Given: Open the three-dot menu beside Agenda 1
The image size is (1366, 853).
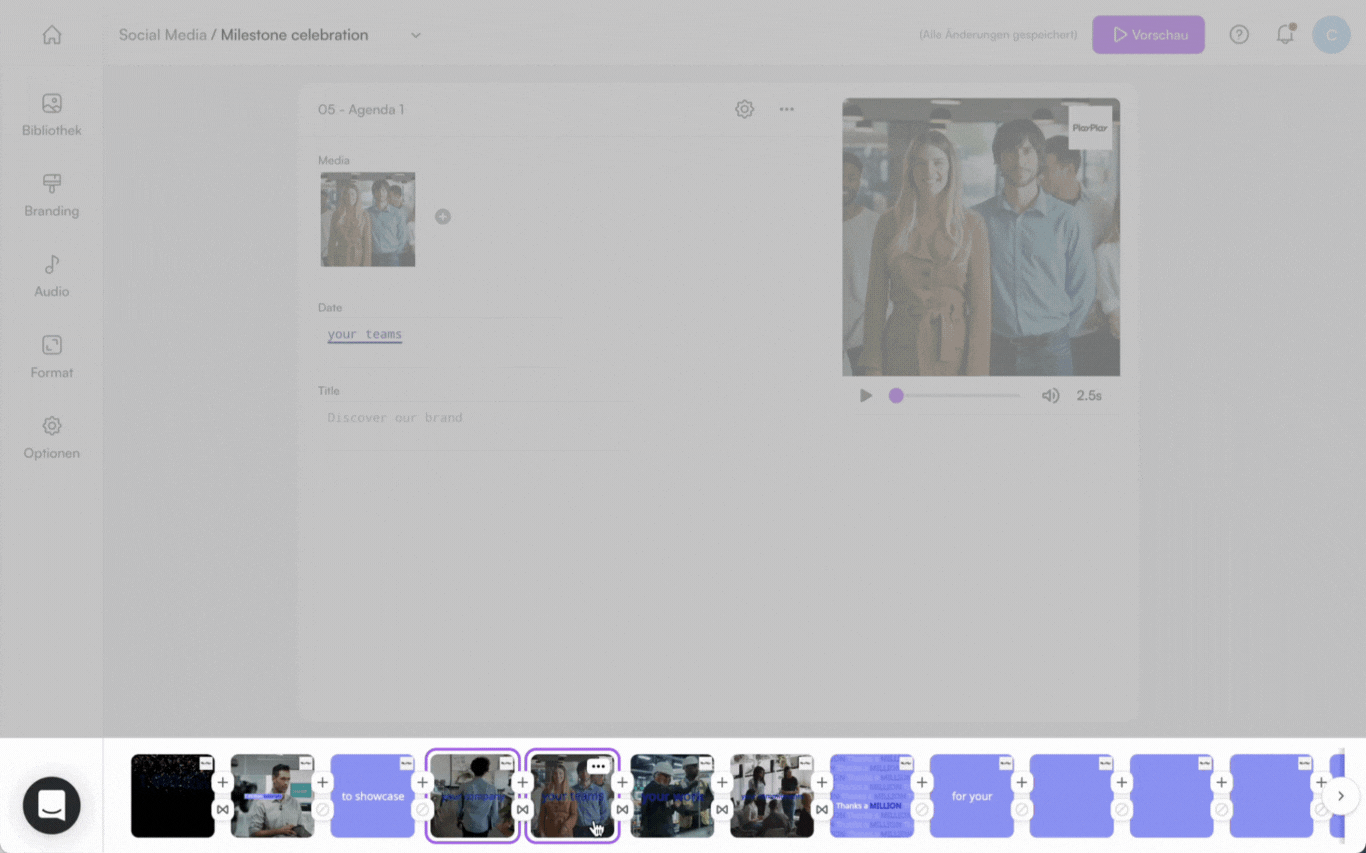Looking at the screenshot, I should (787, 109).
